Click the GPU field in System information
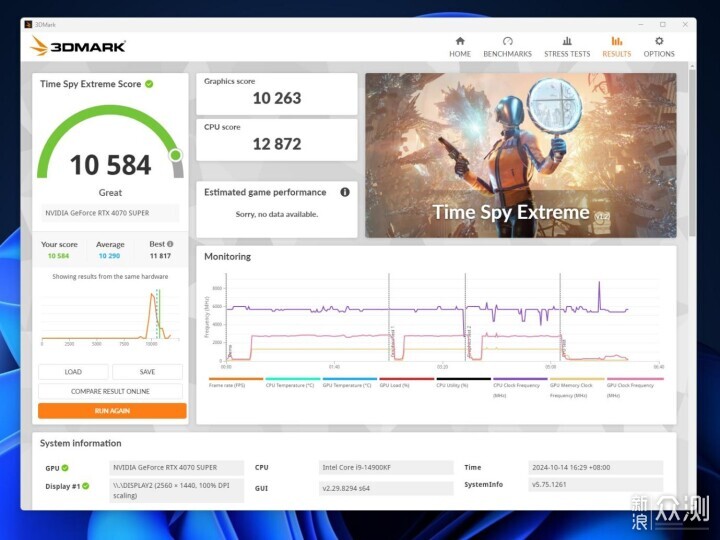The height and width of the screenshot is (540, 720). [x=177, y=467]
